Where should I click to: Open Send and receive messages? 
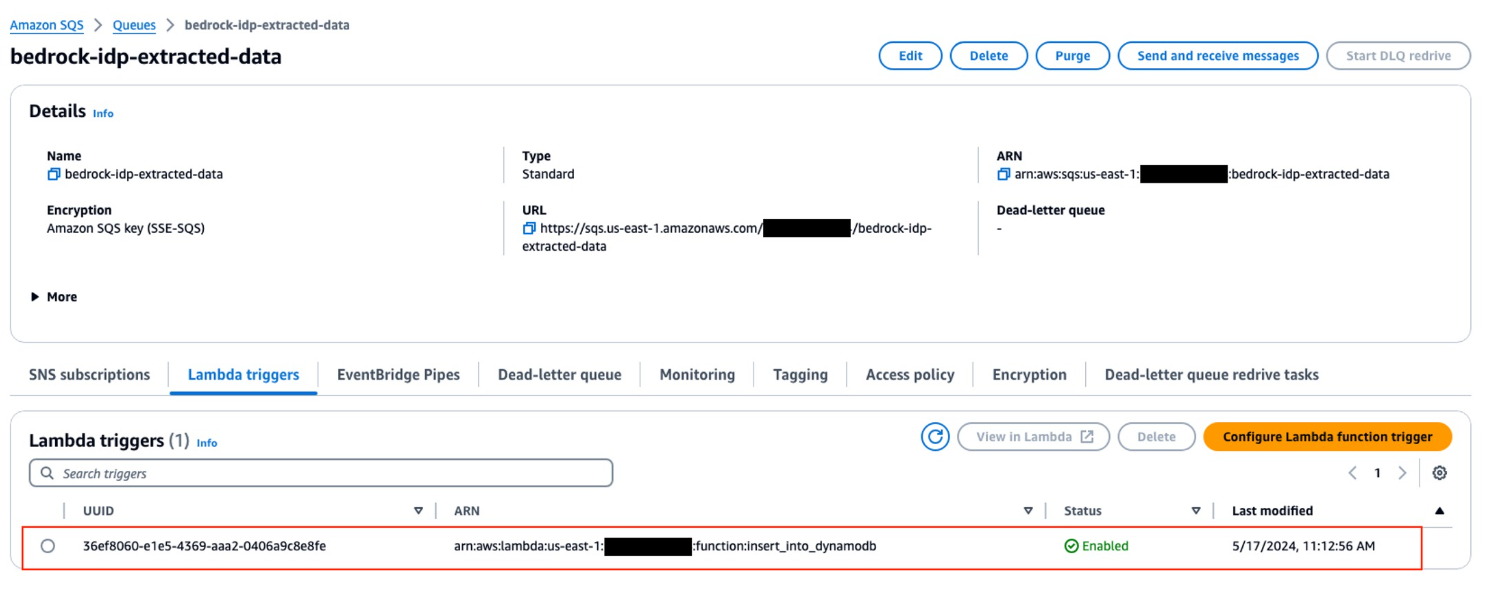tap(1218, 56)
